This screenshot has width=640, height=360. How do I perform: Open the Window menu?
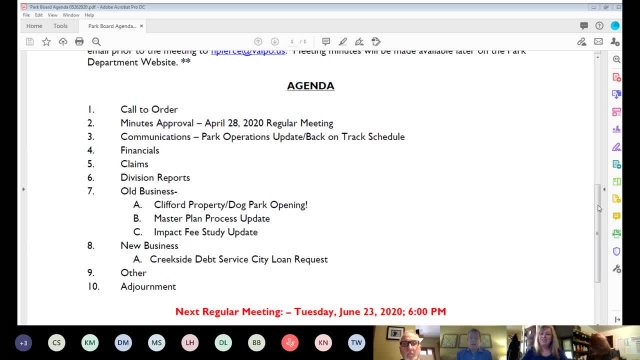pos(71,15)
